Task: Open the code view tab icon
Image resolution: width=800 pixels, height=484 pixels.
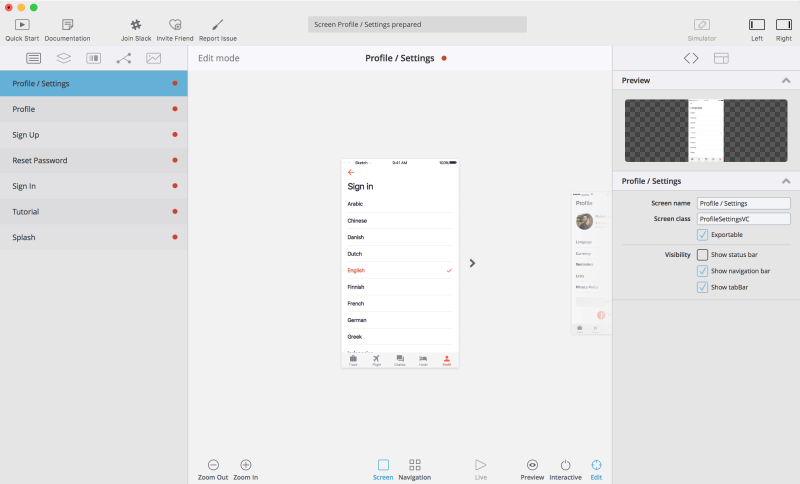Action: (x=691, y=58)
